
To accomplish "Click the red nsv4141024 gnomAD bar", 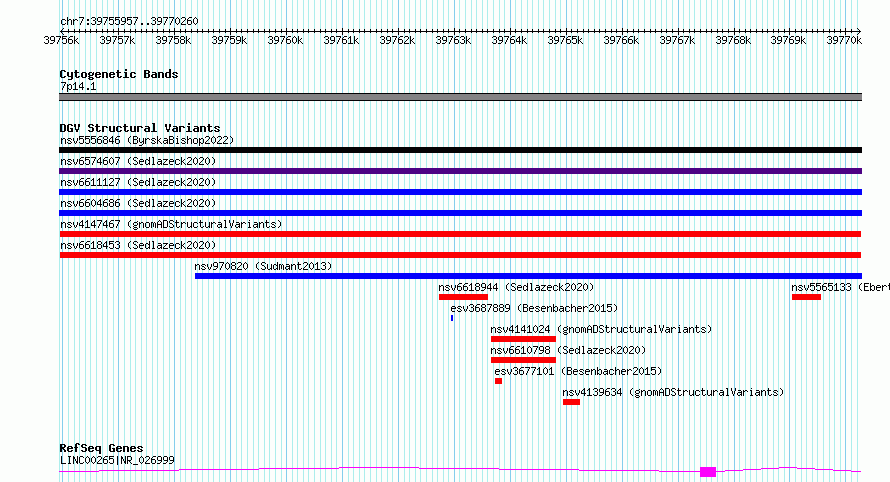I will (x=523, y=339).
